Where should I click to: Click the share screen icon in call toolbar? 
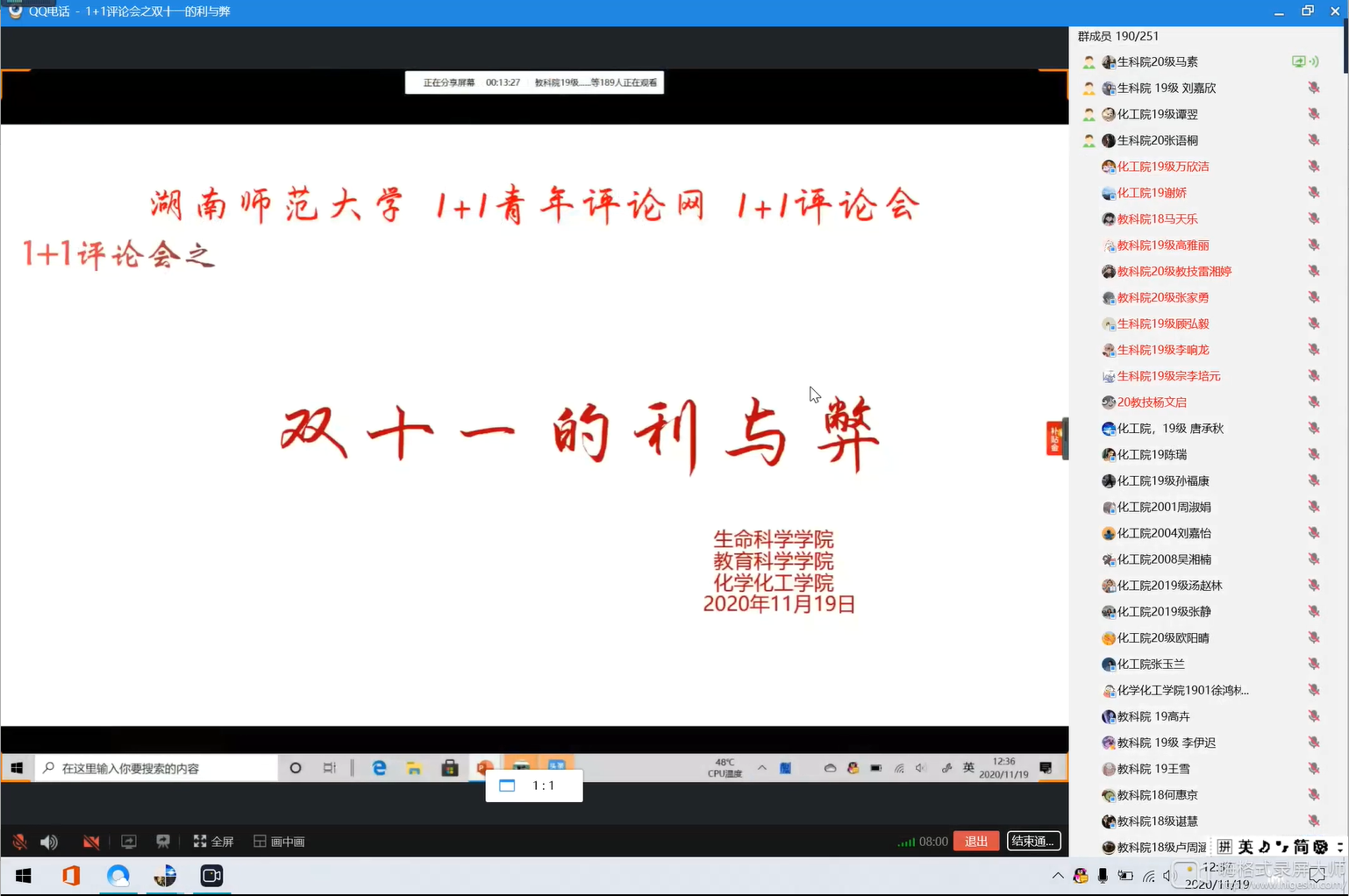129,842
